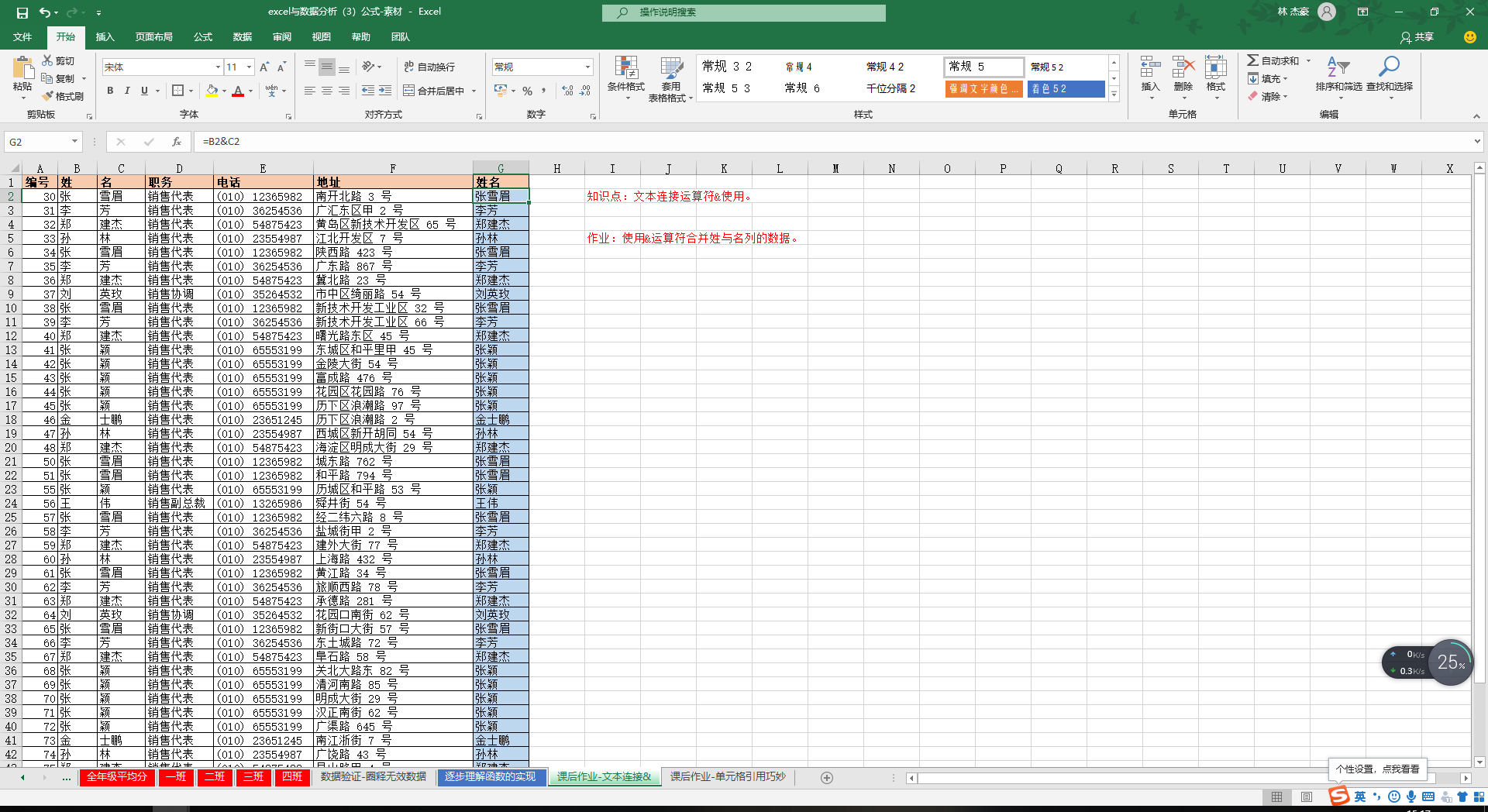Cut selection with the 剪切 scissors
This screenshot has height=812, width=1488.
point(59,60)
